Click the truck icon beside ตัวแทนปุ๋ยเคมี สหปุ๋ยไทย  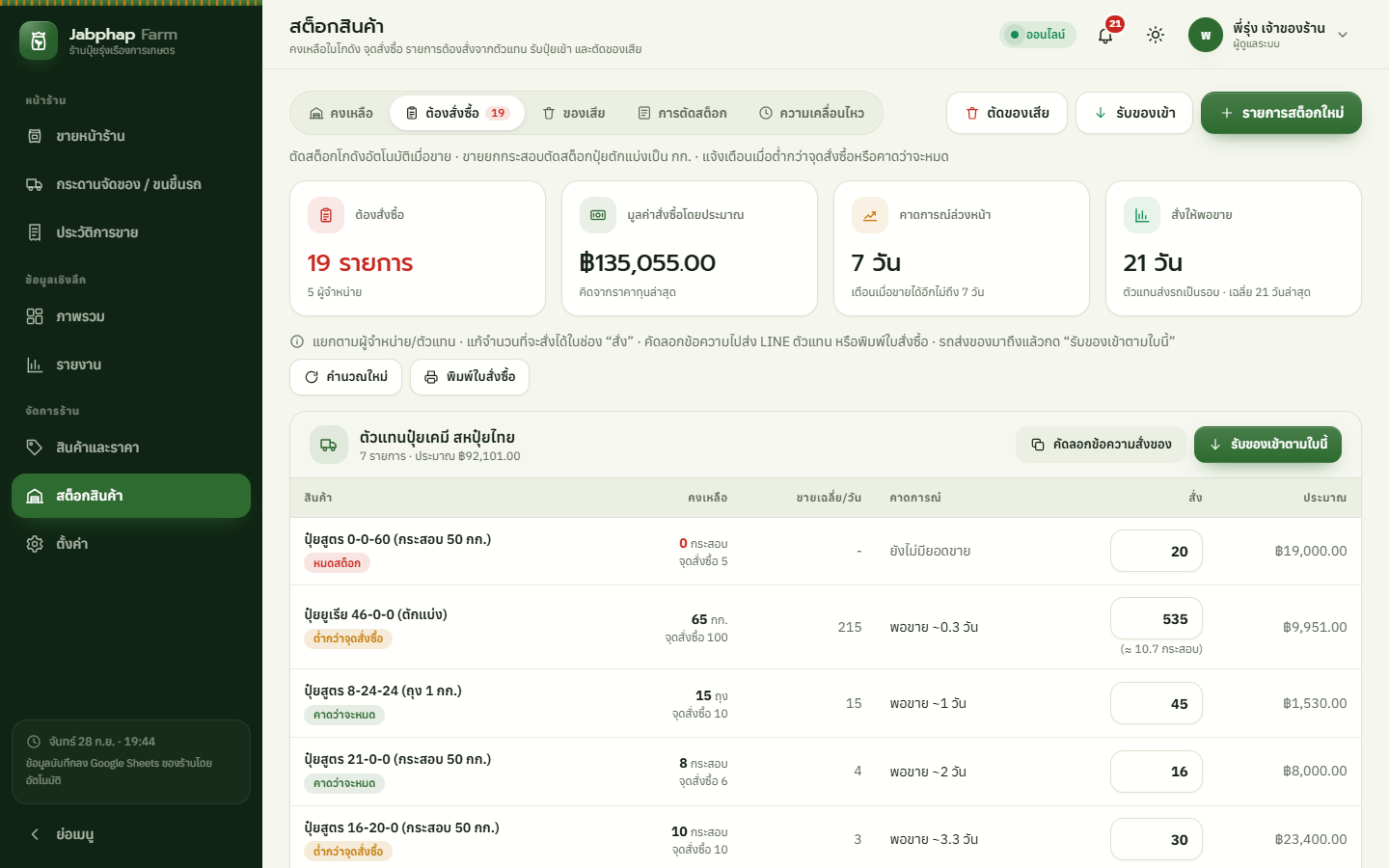[x=329, y=445]
